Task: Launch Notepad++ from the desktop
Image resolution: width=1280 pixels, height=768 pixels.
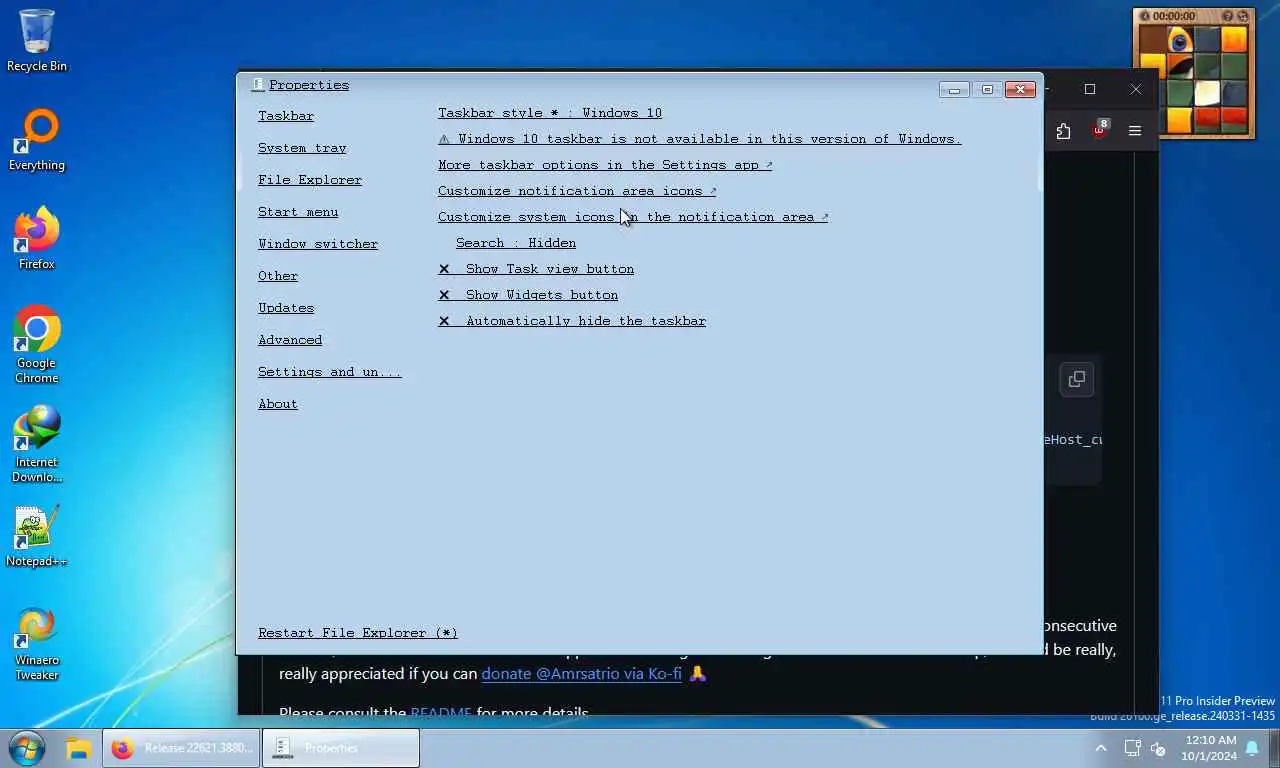Action: [37, 535]
